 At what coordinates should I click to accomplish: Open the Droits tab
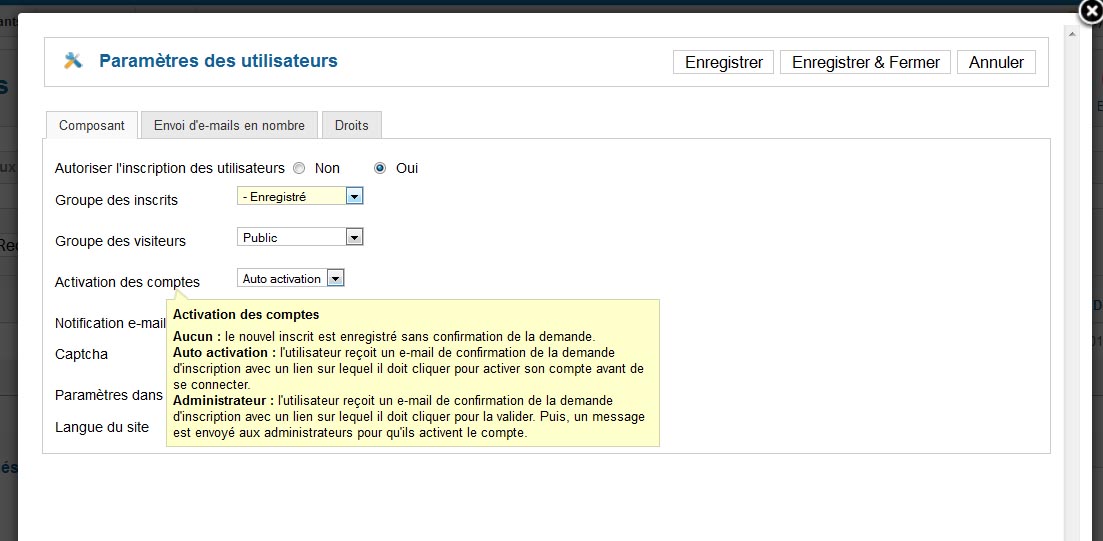(352, 125)
